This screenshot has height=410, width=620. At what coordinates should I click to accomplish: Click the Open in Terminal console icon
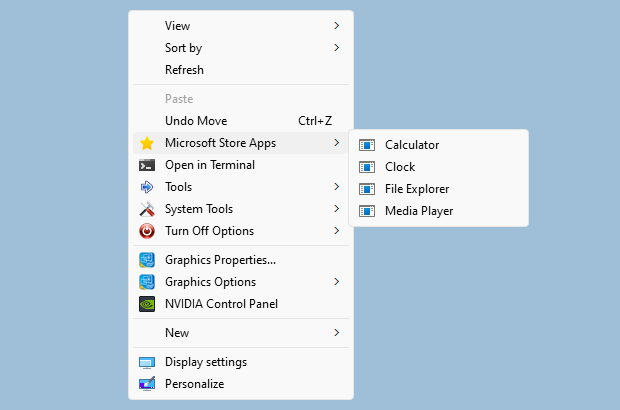147,165
